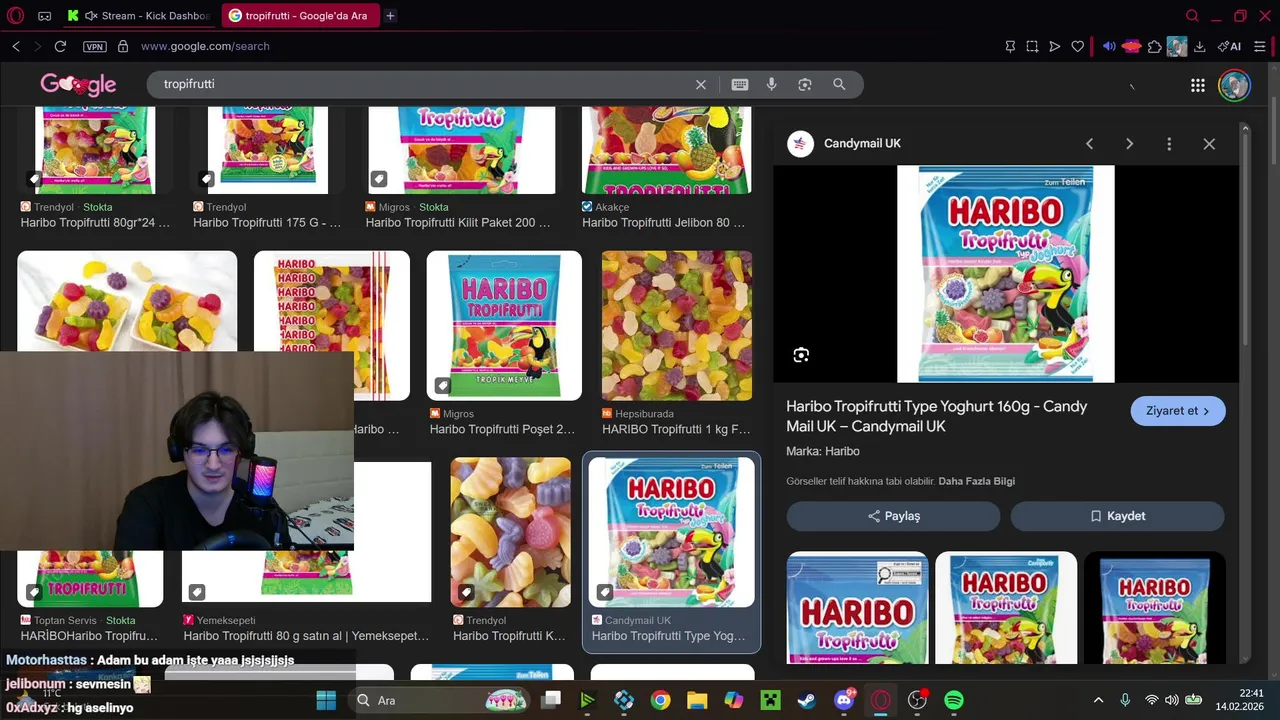This screenshot has width=1280, height=720.
Task: Switch to the Stream - Kick Dashboard tab
Action: click(x=139, y=16)
